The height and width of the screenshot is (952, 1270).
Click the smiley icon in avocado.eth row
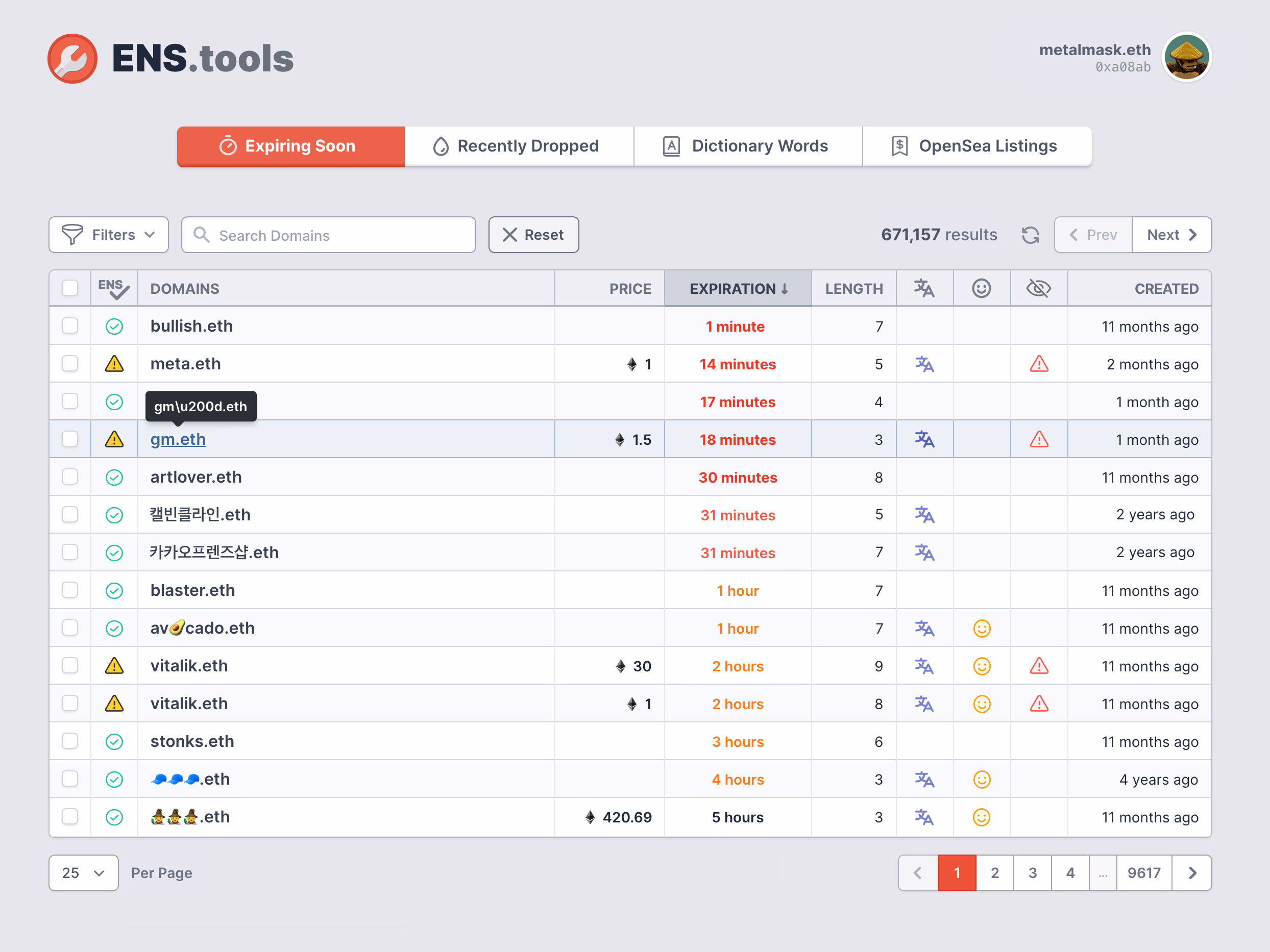click(981, 629)
